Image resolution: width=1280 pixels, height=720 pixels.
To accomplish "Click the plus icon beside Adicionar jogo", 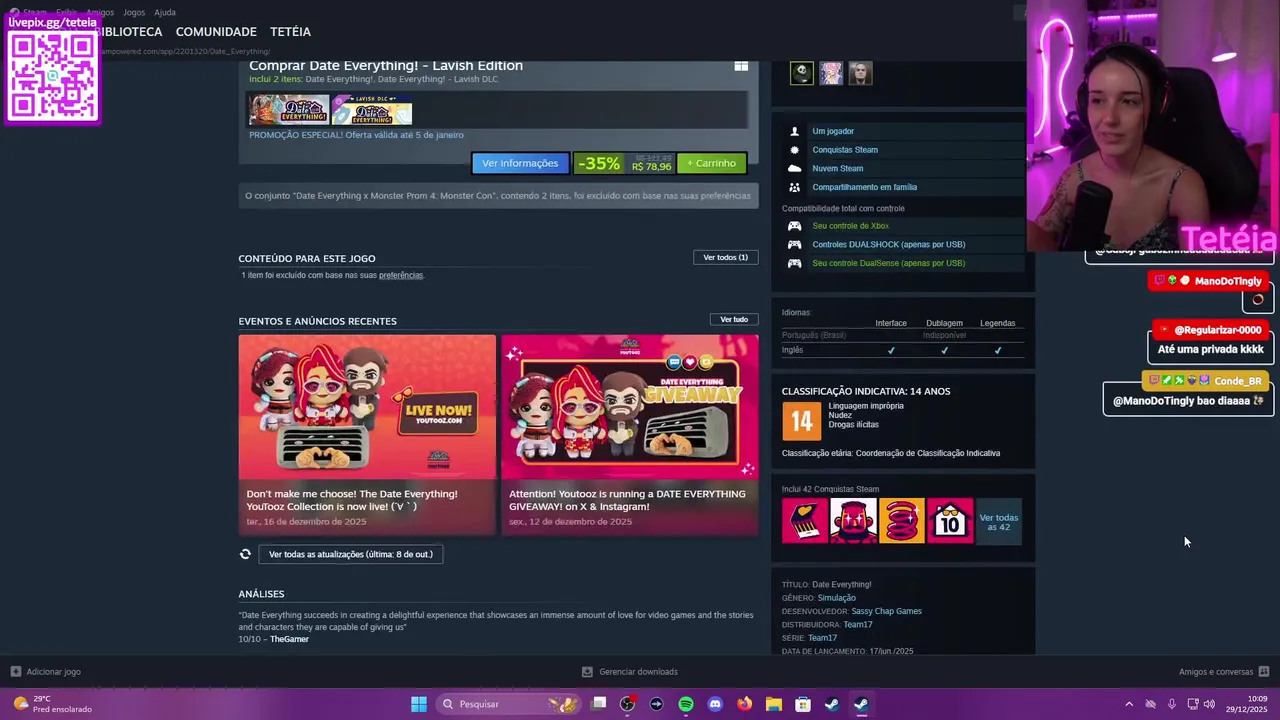I will point(15,672).
